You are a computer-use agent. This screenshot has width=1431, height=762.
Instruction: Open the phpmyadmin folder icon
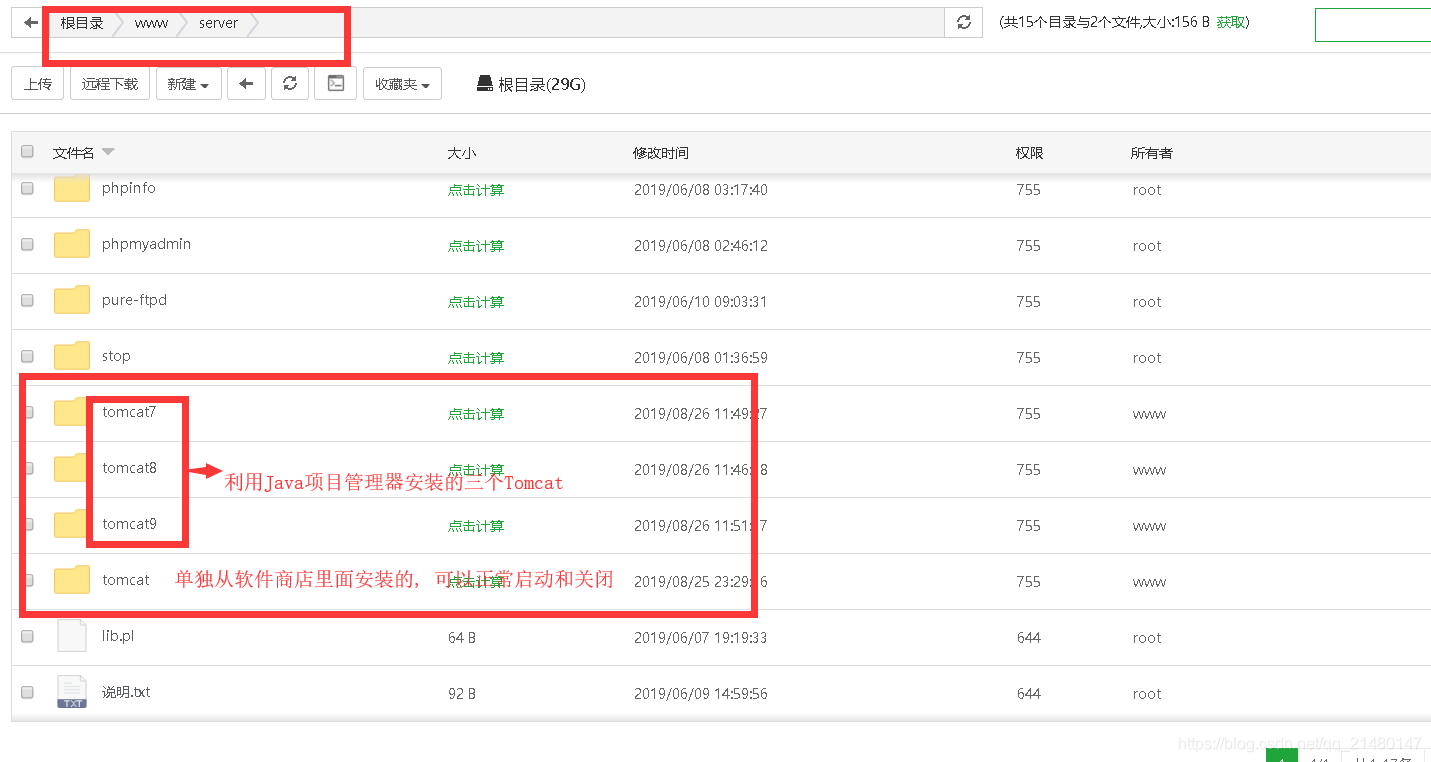click(71, 244)
